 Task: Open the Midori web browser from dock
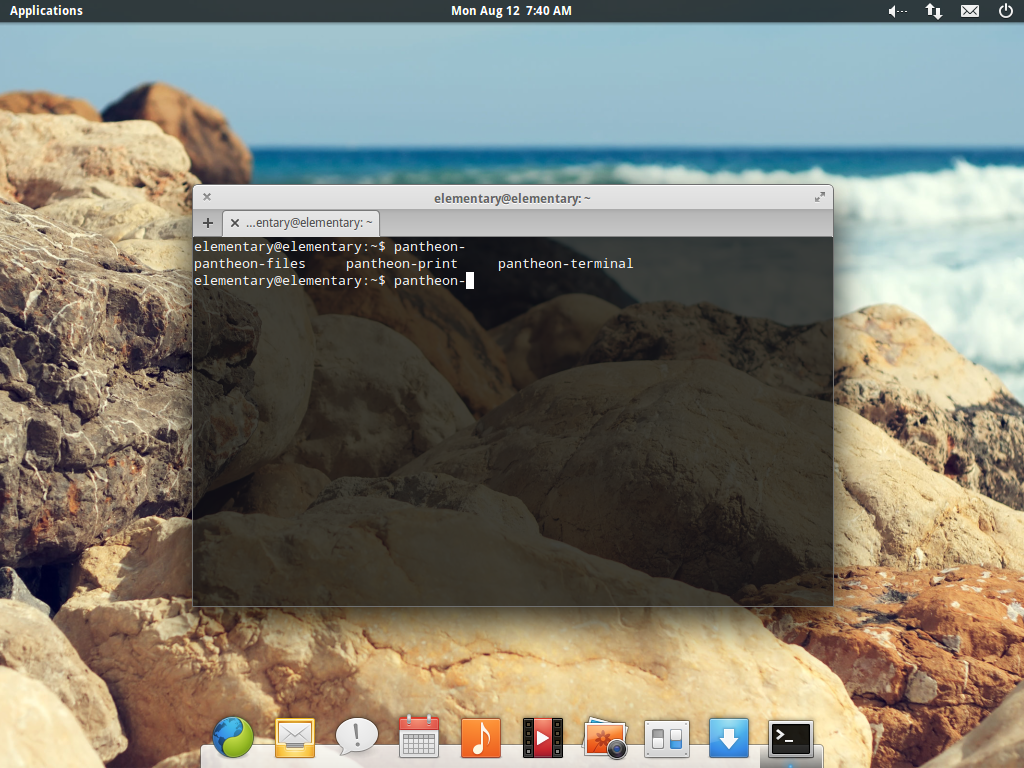tap(232, 737)
